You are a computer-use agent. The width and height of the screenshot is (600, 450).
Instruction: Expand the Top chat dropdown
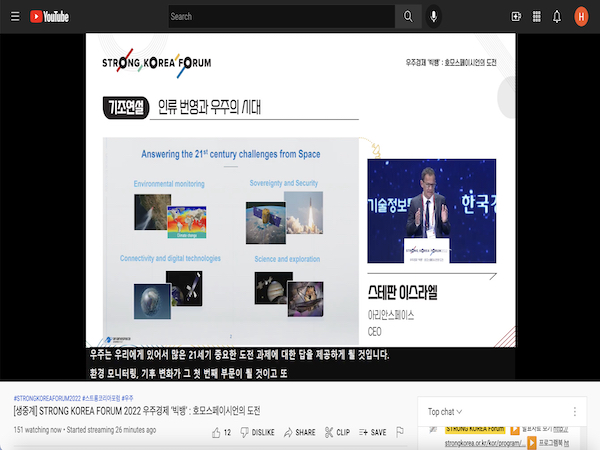445,412
